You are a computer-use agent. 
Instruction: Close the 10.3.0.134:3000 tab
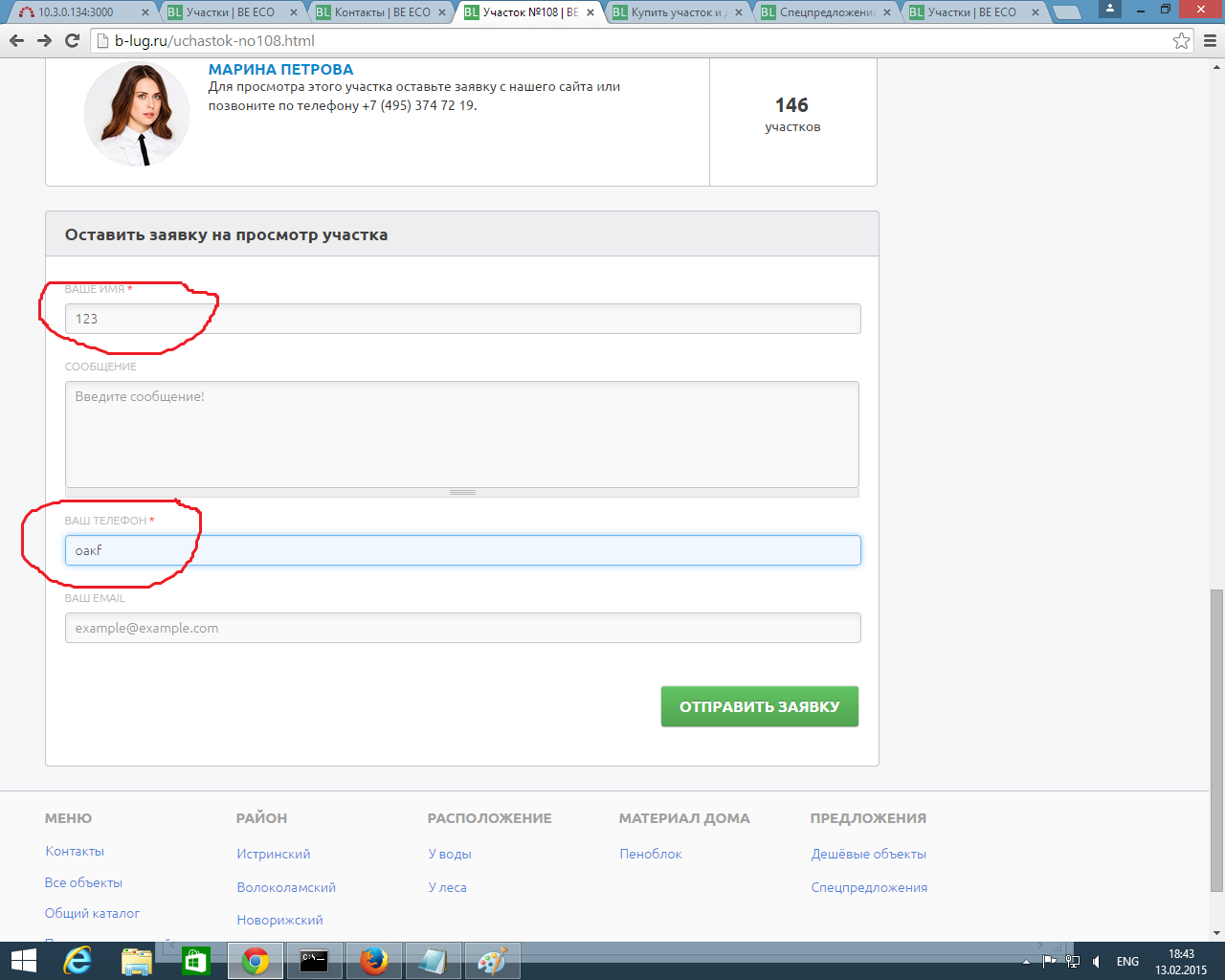pos(145,12)
